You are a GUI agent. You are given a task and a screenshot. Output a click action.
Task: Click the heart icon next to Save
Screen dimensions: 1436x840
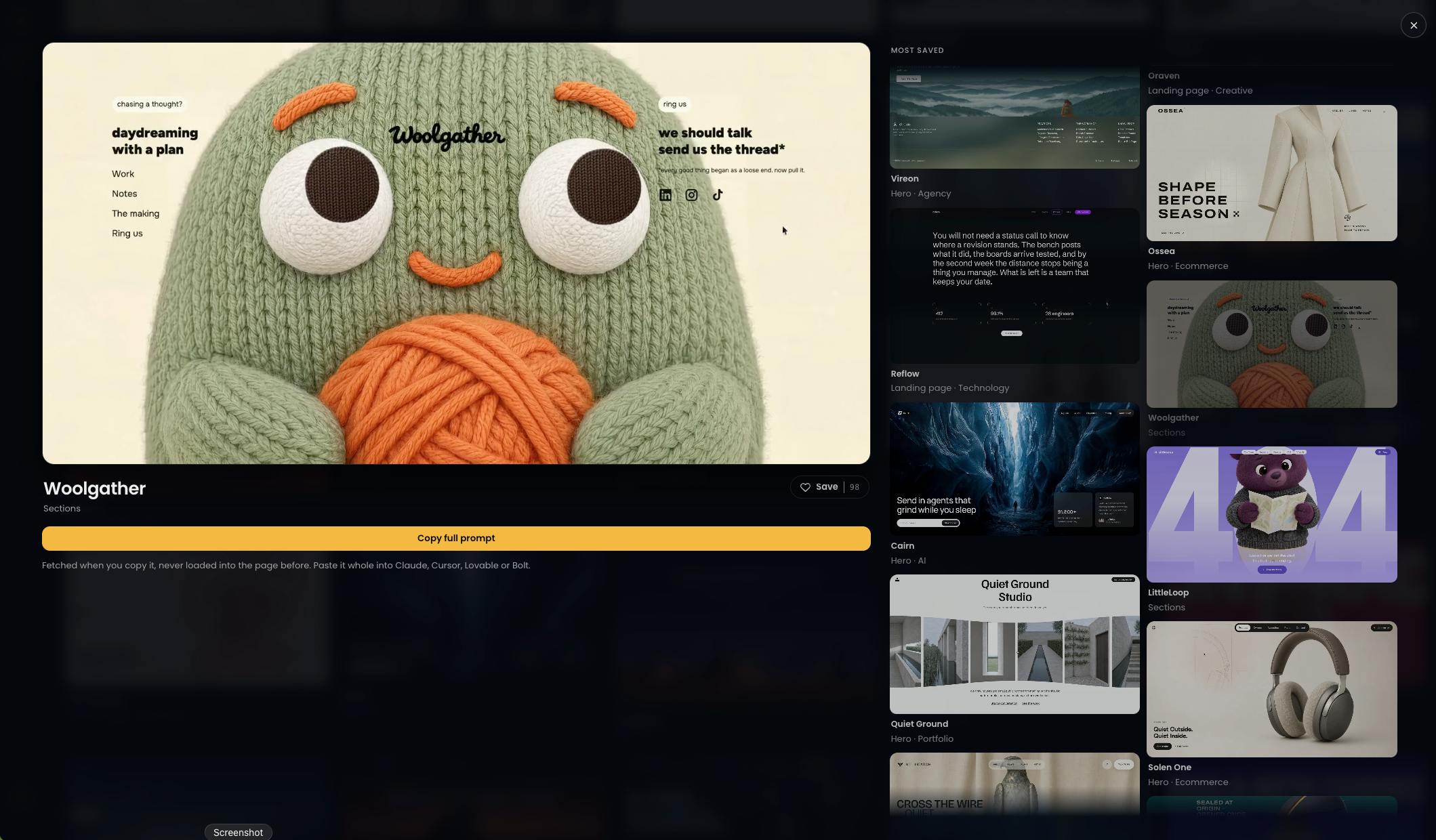(805, 487)
